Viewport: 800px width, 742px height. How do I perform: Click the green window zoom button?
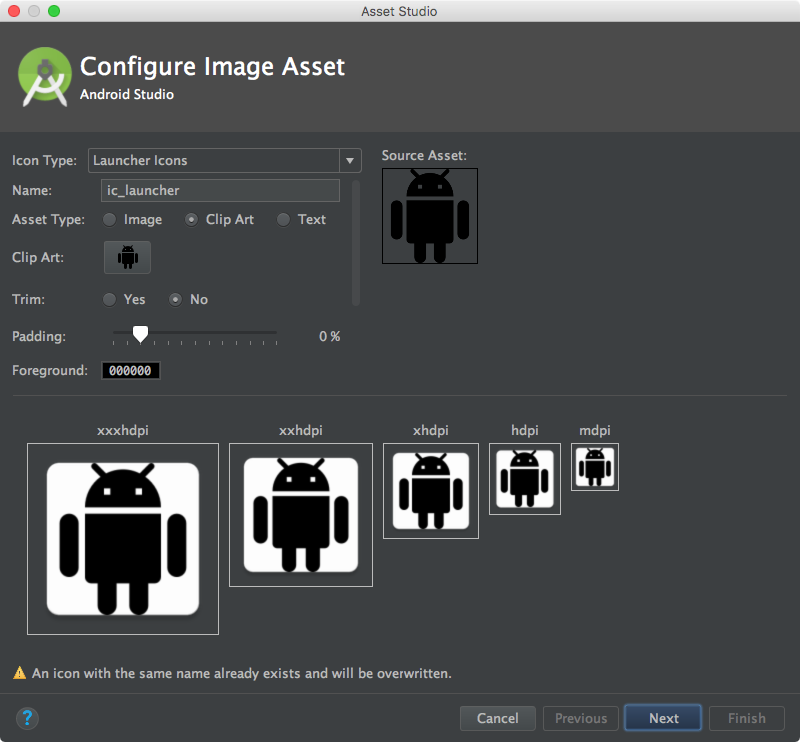tap(54, 11)
